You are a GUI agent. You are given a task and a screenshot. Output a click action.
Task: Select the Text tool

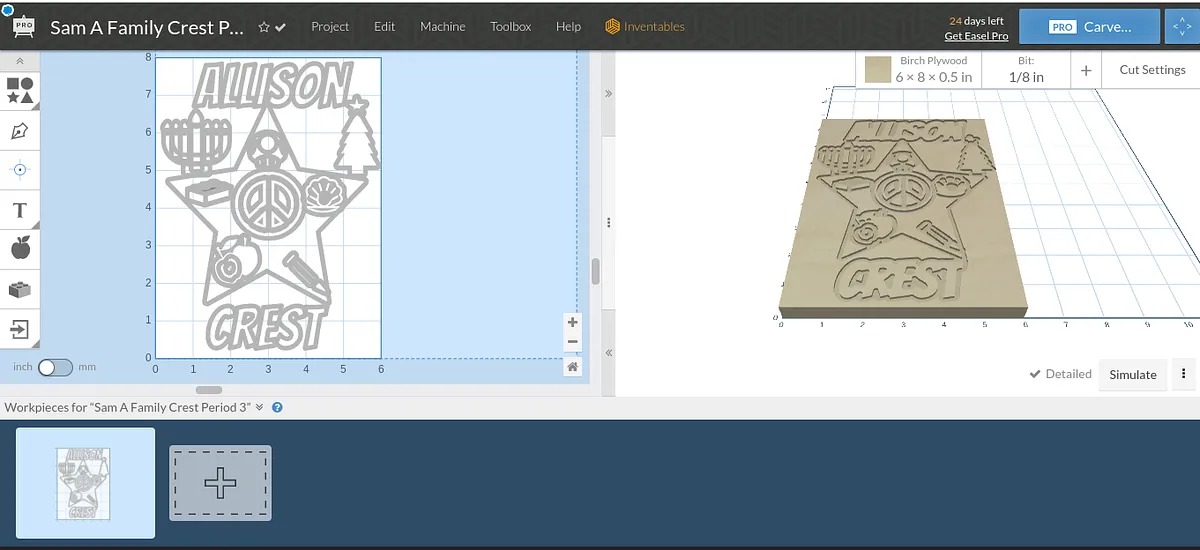20,210
